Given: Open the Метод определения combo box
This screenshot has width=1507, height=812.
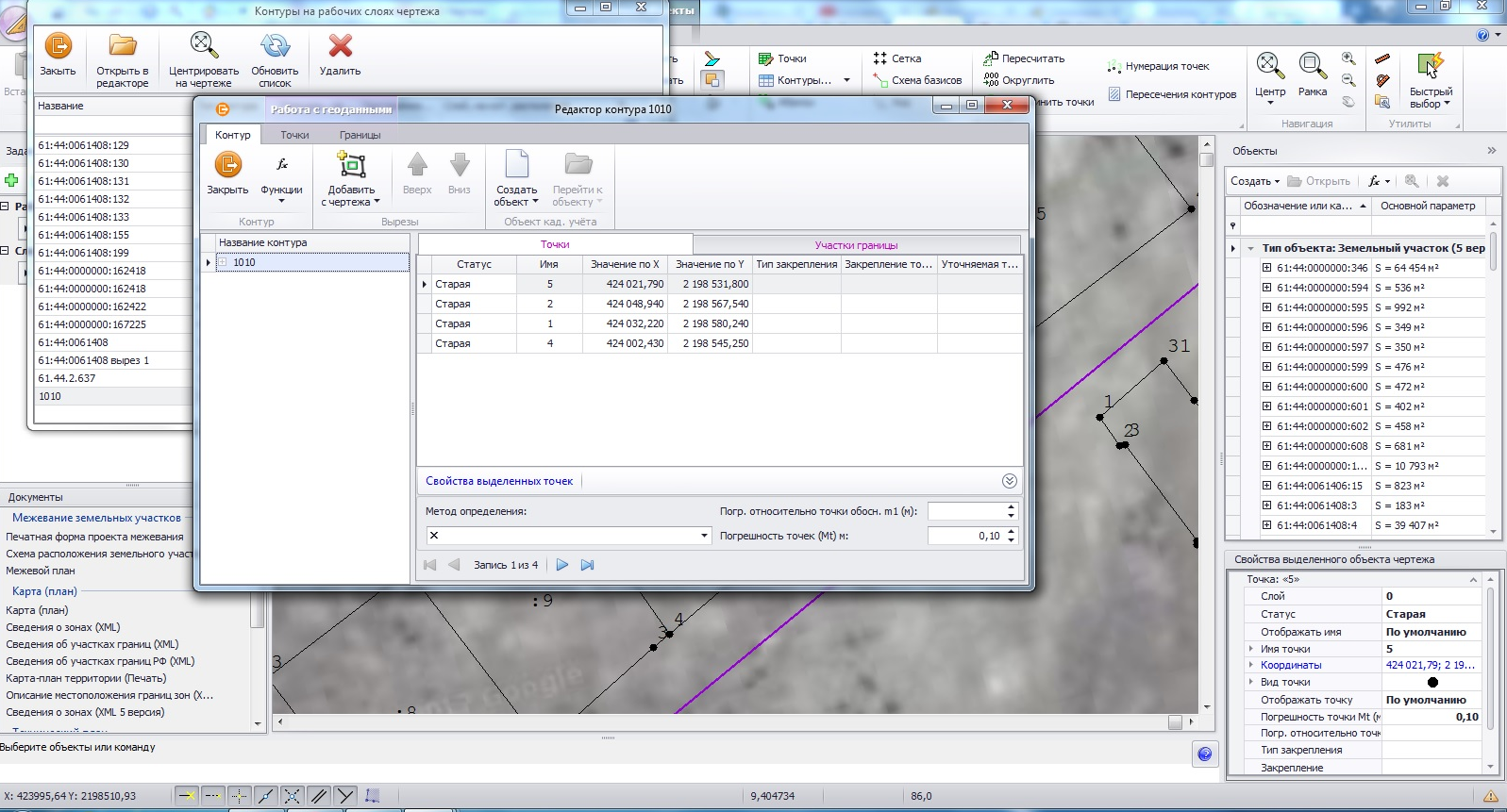Looking at the screenshot, I should tap(704, 536).
